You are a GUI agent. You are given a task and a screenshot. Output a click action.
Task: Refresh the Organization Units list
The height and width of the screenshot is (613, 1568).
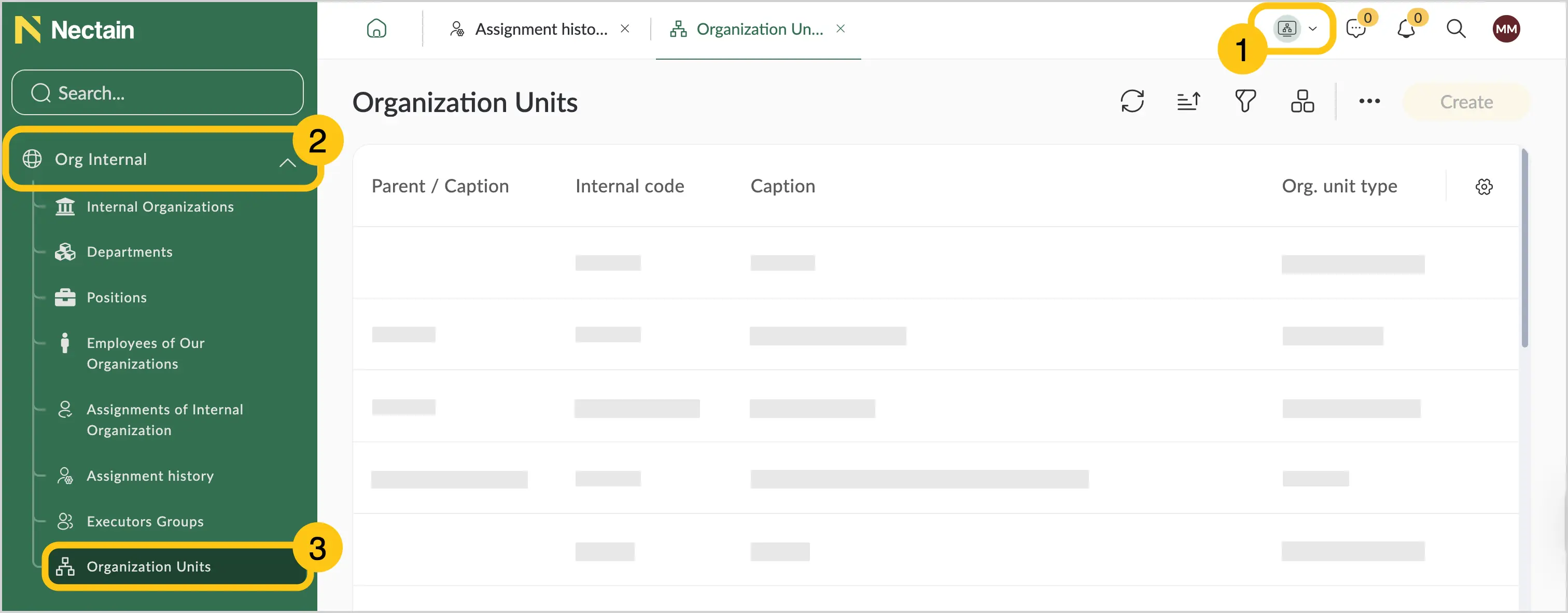(x=1132, y=101)
